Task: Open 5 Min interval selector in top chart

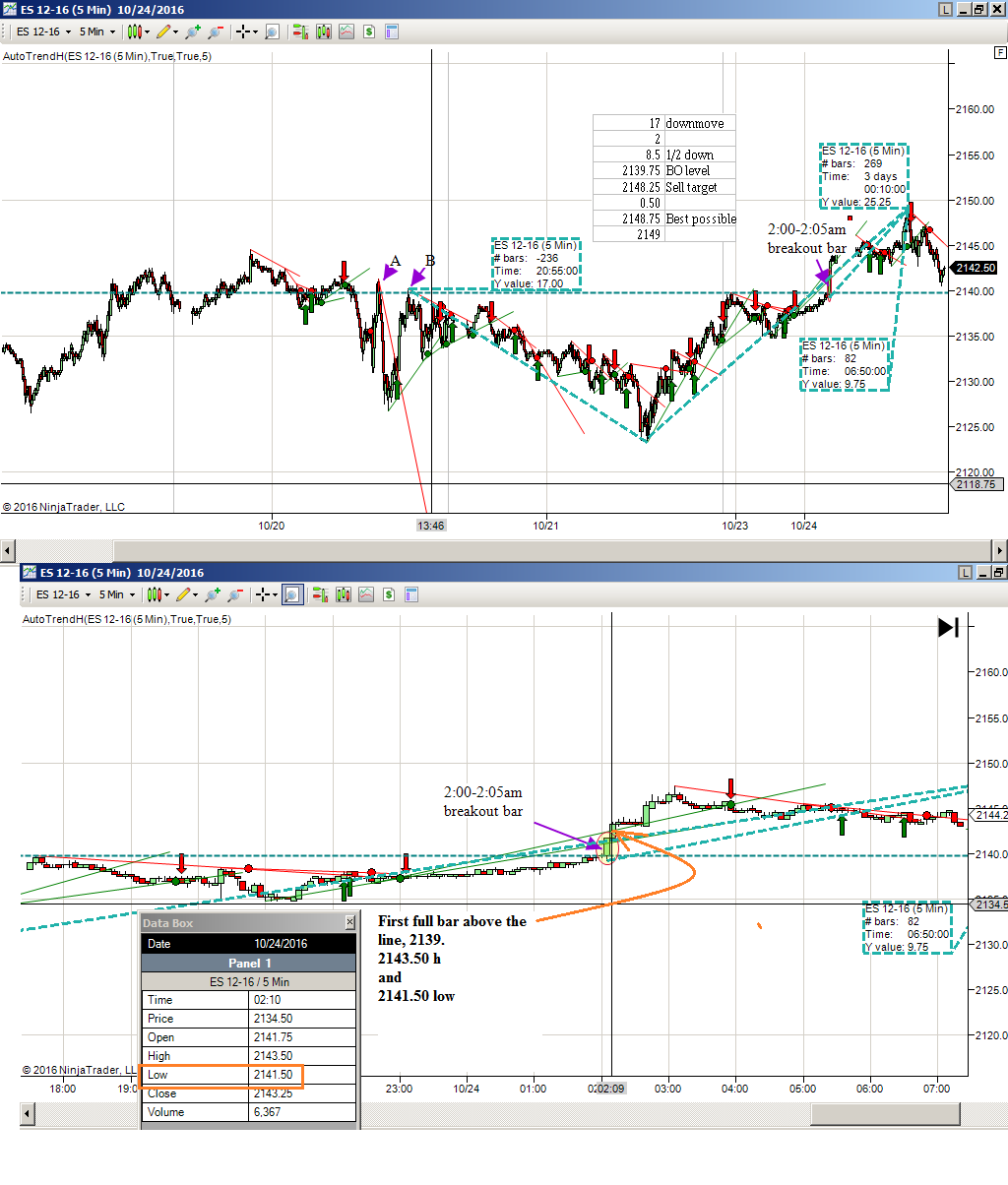Action: point(96,31)
